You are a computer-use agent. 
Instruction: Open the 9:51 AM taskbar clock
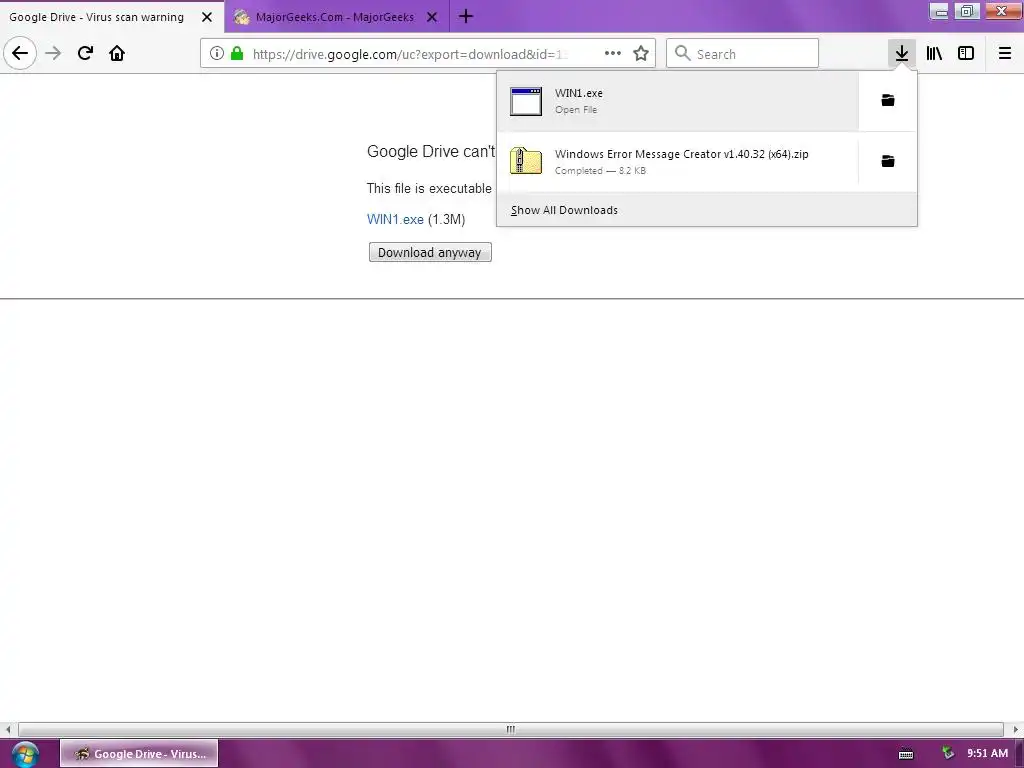tap(987, 754)
